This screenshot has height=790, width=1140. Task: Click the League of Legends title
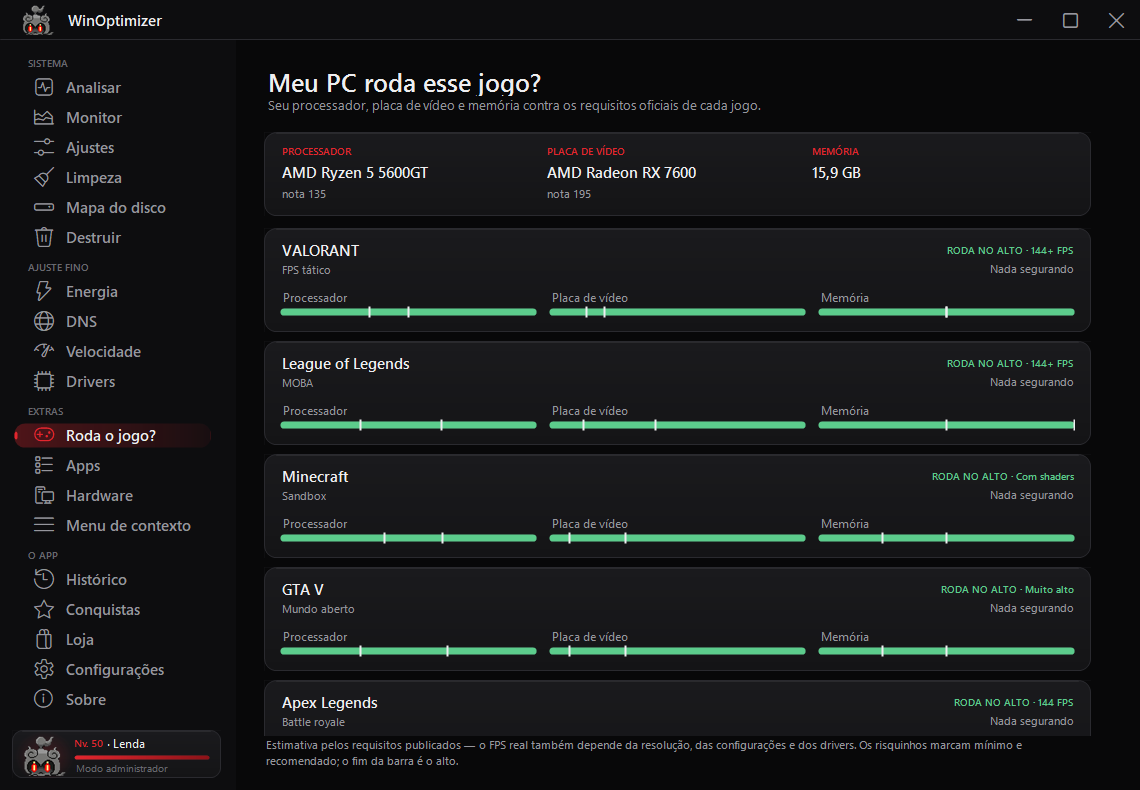[345, 363]
